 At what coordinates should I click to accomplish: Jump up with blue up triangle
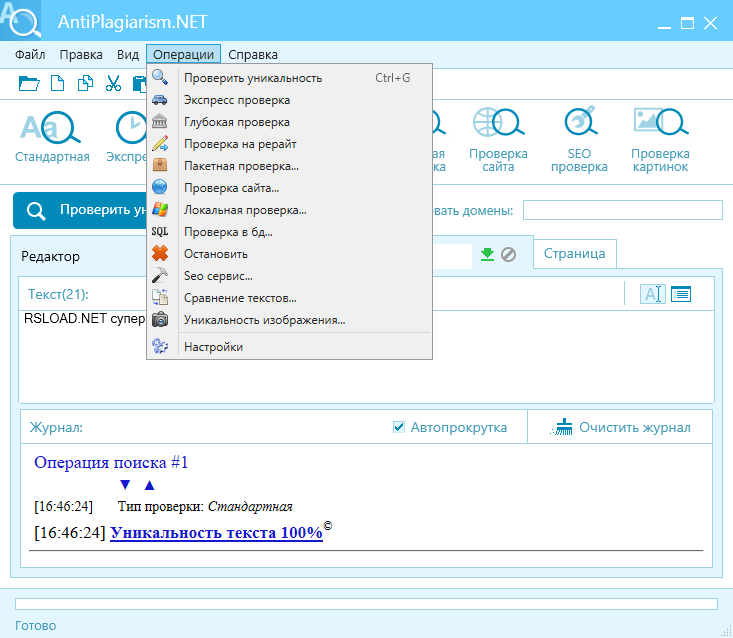[149, 485]
